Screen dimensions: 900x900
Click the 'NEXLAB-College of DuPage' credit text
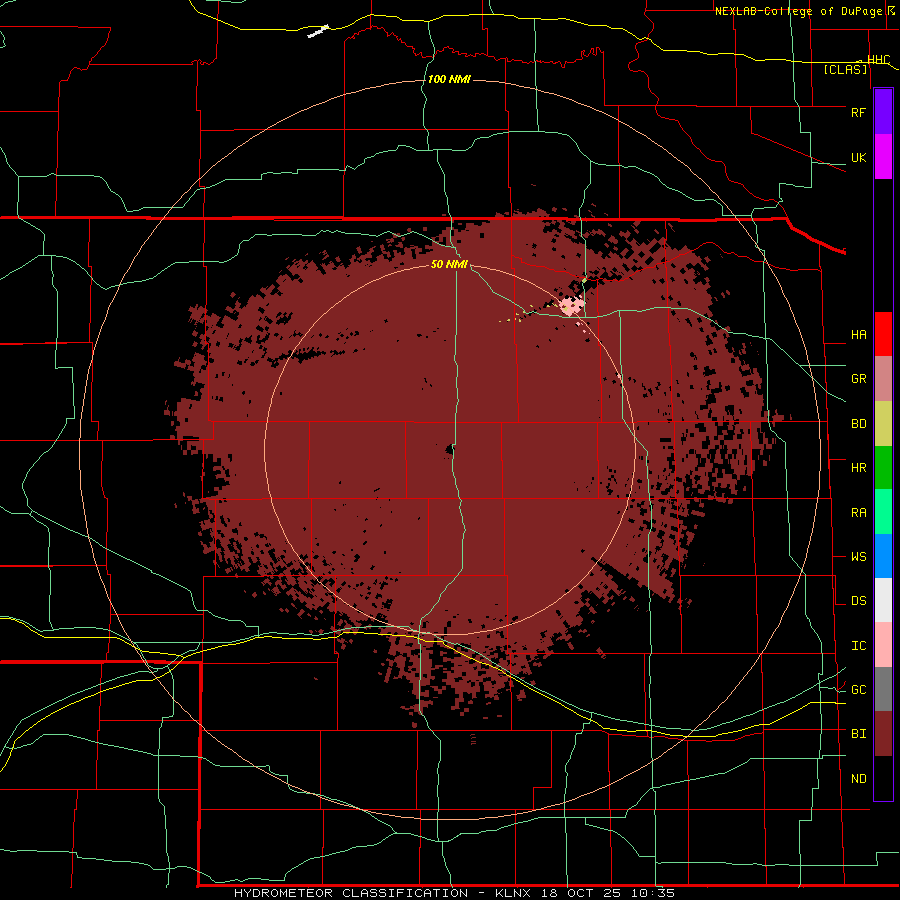800,11
